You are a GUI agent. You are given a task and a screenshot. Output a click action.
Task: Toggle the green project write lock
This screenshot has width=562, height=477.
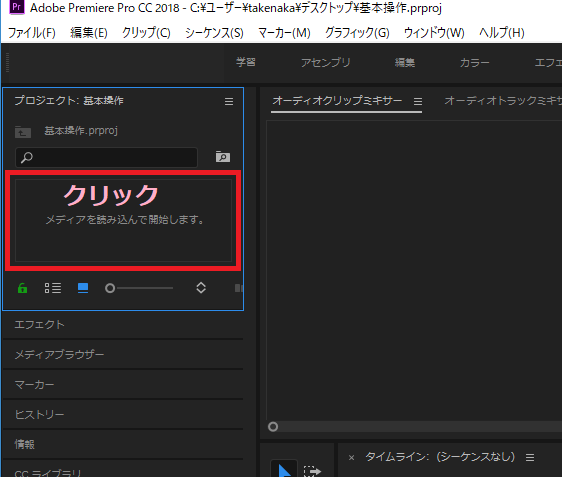[x=22, y=288]
